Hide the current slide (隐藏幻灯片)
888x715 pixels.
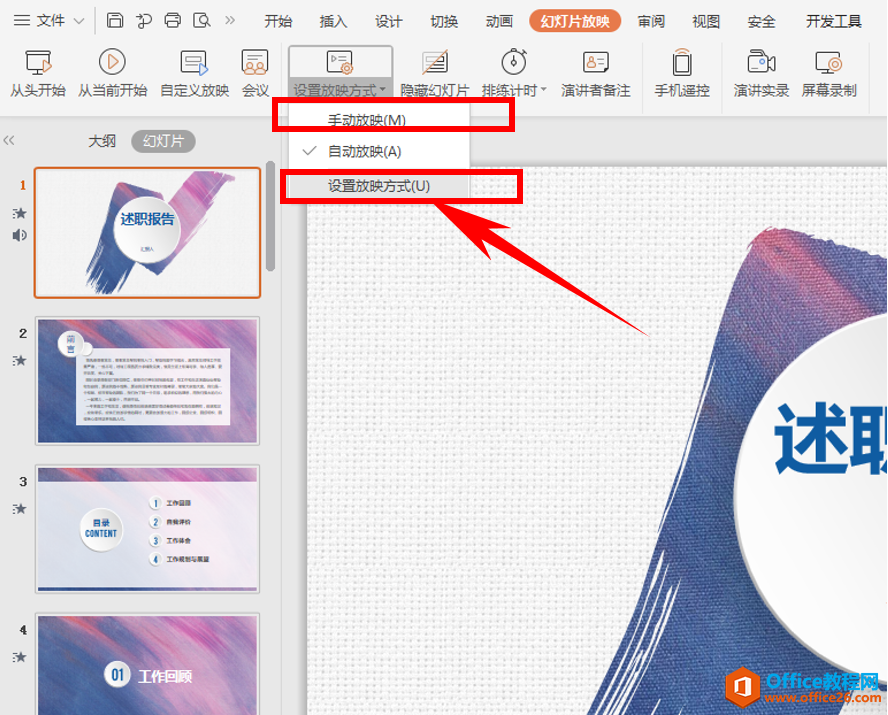tap(434, 74)
